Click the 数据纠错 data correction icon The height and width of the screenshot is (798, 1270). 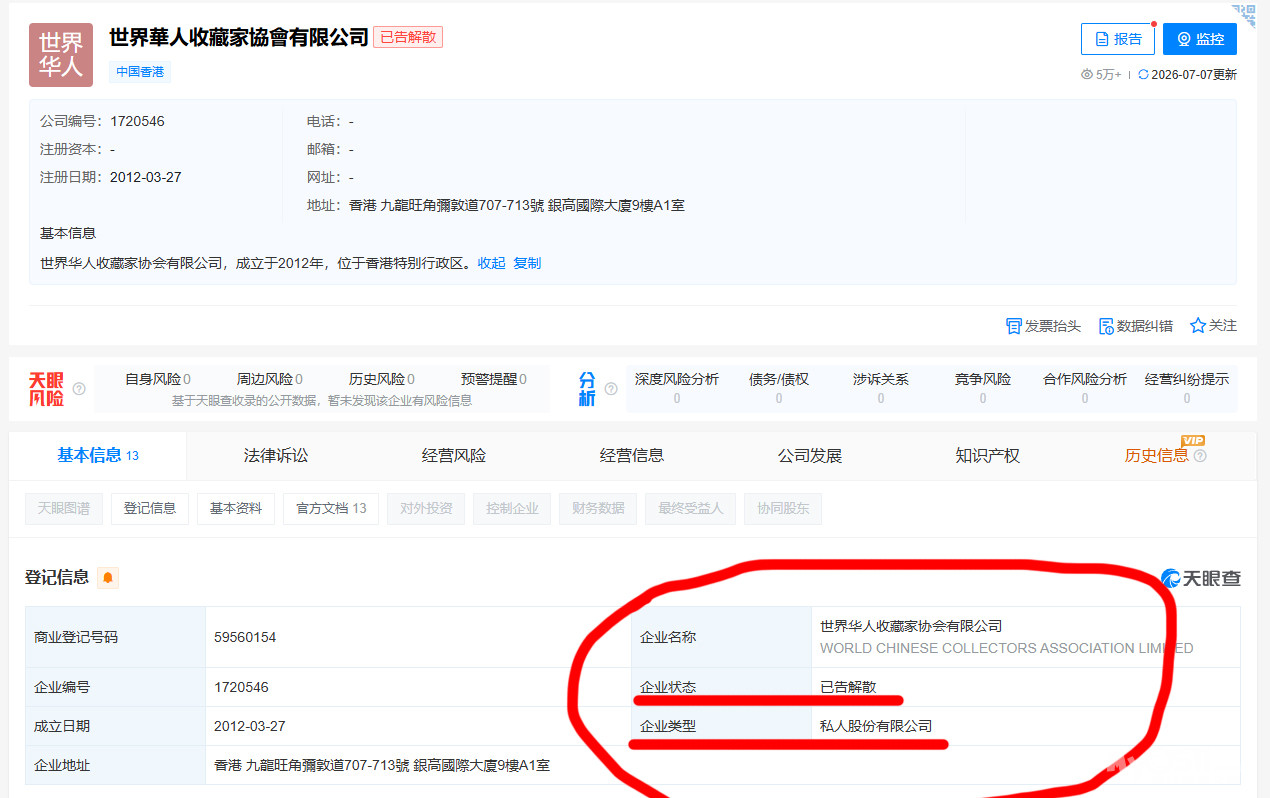click(x=1106, y=326)
